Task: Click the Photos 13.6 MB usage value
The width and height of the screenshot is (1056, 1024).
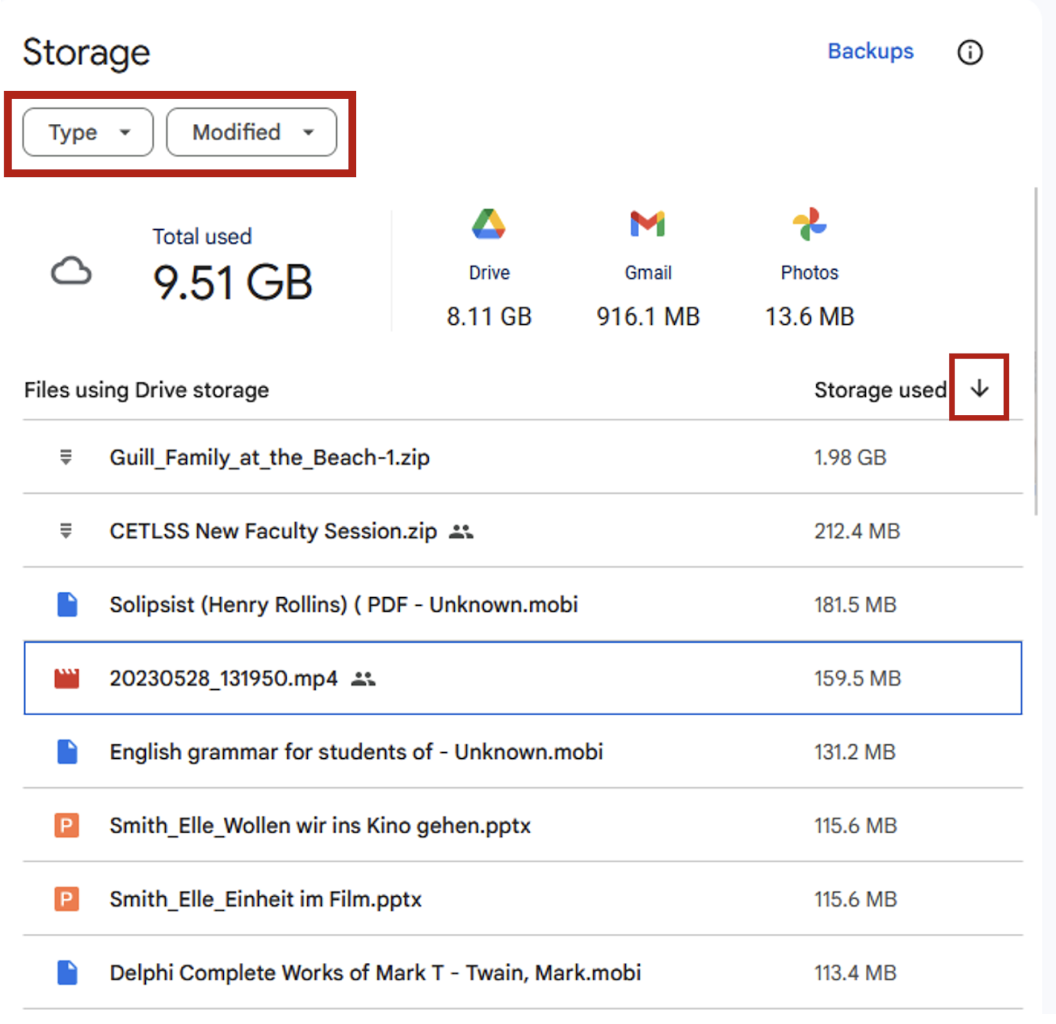Action: [810, 316]
